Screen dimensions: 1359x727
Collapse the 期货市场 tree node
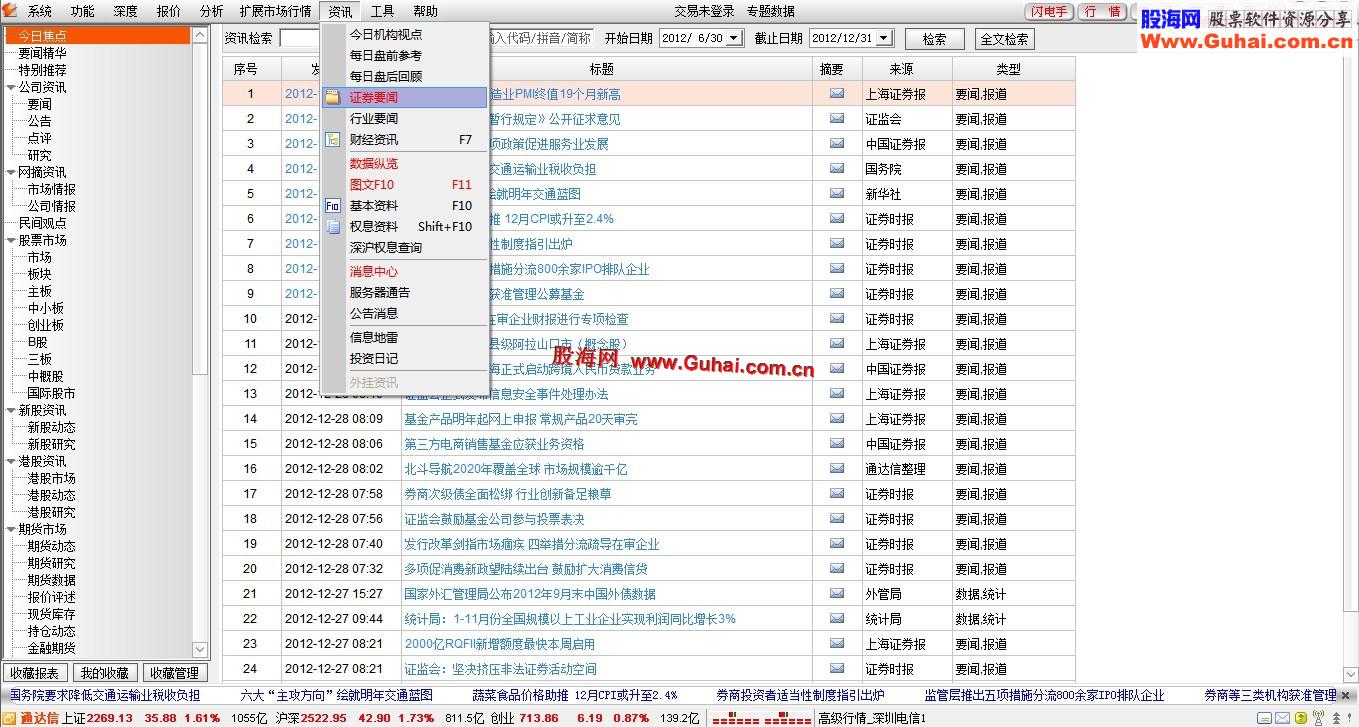coord(11,529)
